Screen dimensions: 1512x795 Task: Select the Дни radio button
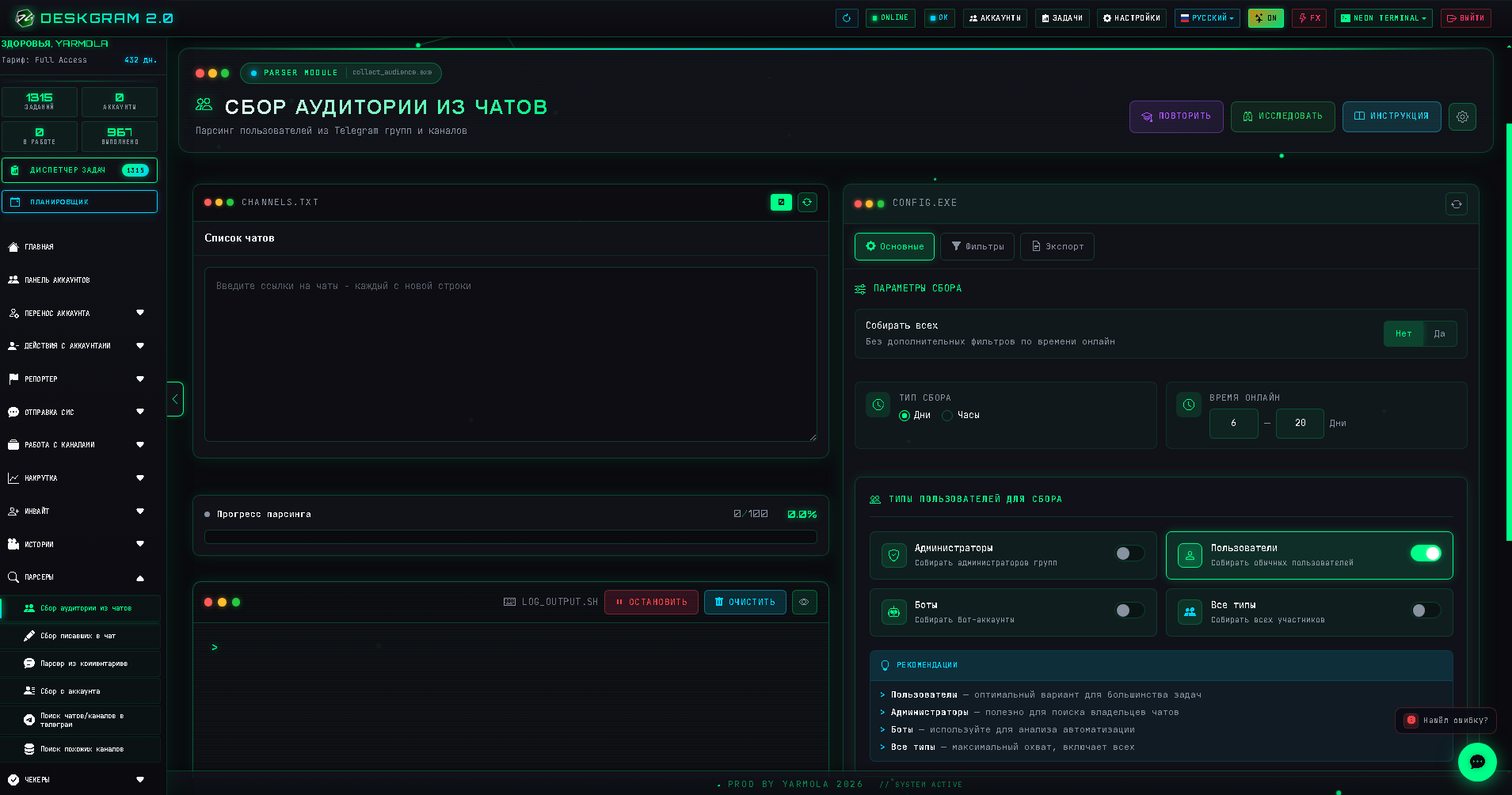904,416
